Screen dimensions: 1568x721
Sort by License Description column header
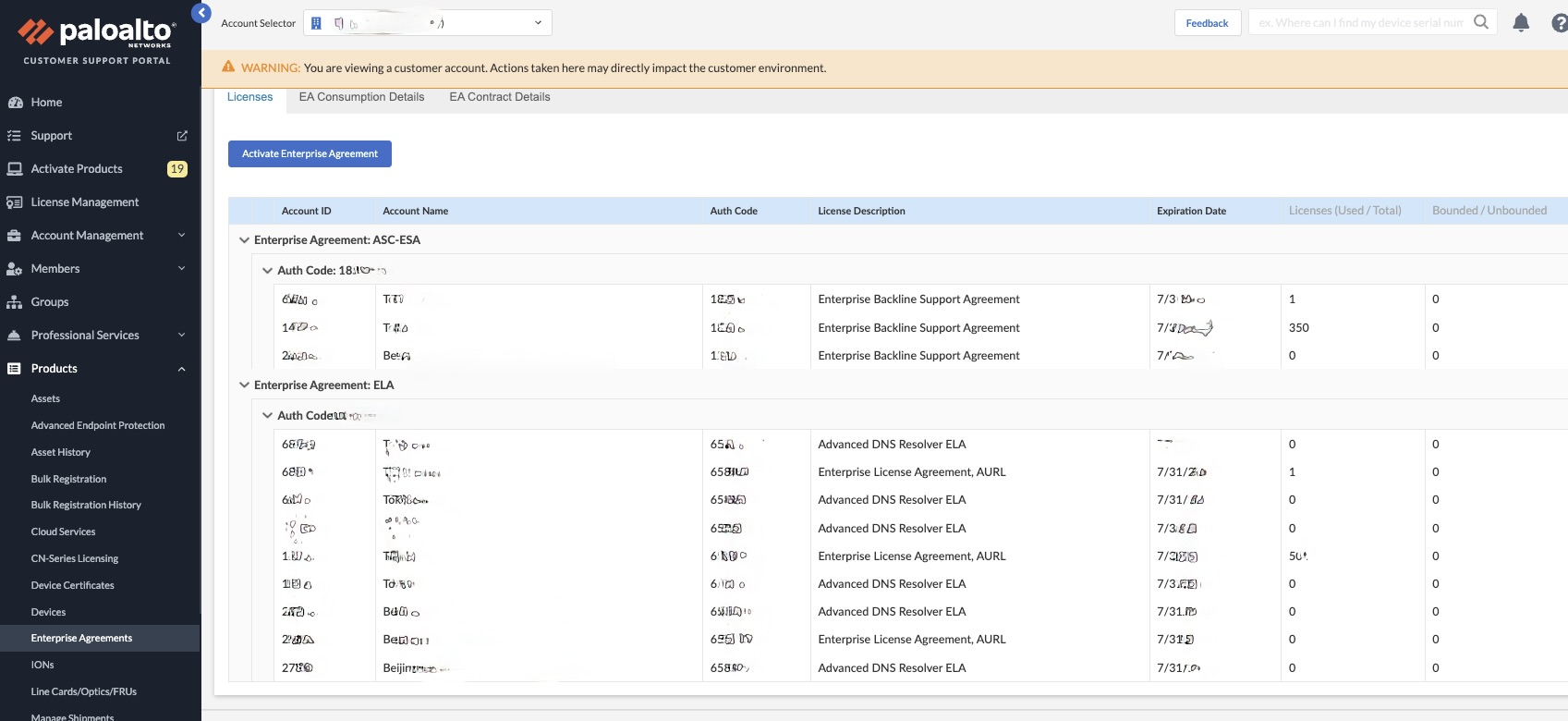(861, 212)
